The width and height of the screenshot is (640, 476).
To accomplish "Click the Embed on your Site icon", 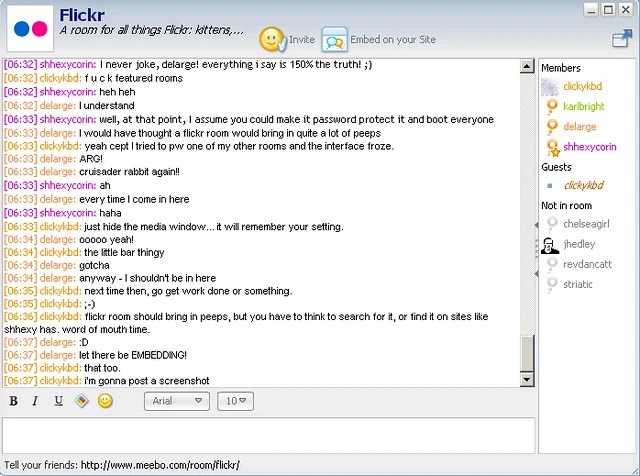I will point(334,40).
